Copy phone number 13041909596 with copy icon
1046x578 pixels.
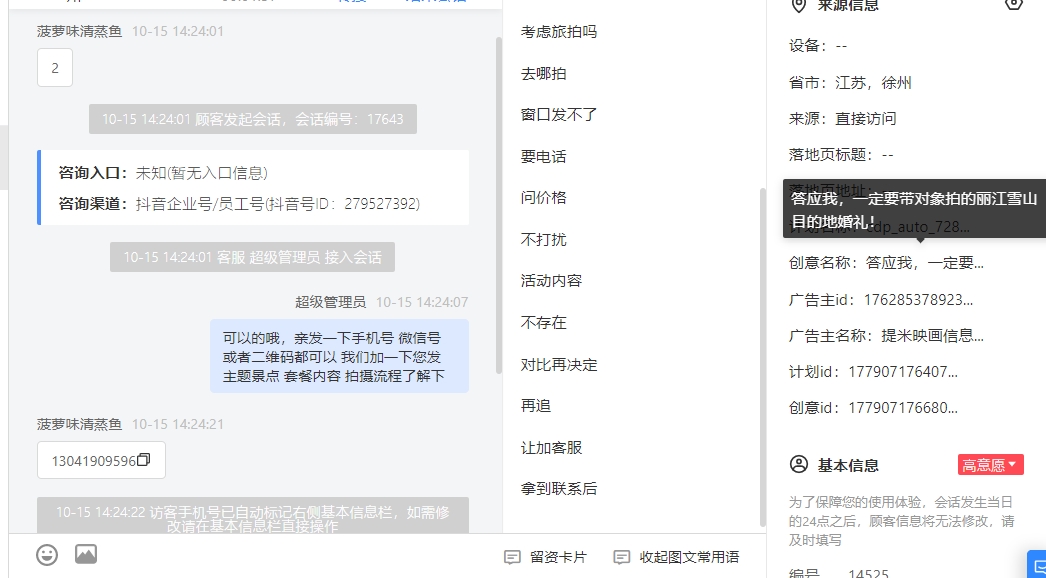click(x=143, y=459)
